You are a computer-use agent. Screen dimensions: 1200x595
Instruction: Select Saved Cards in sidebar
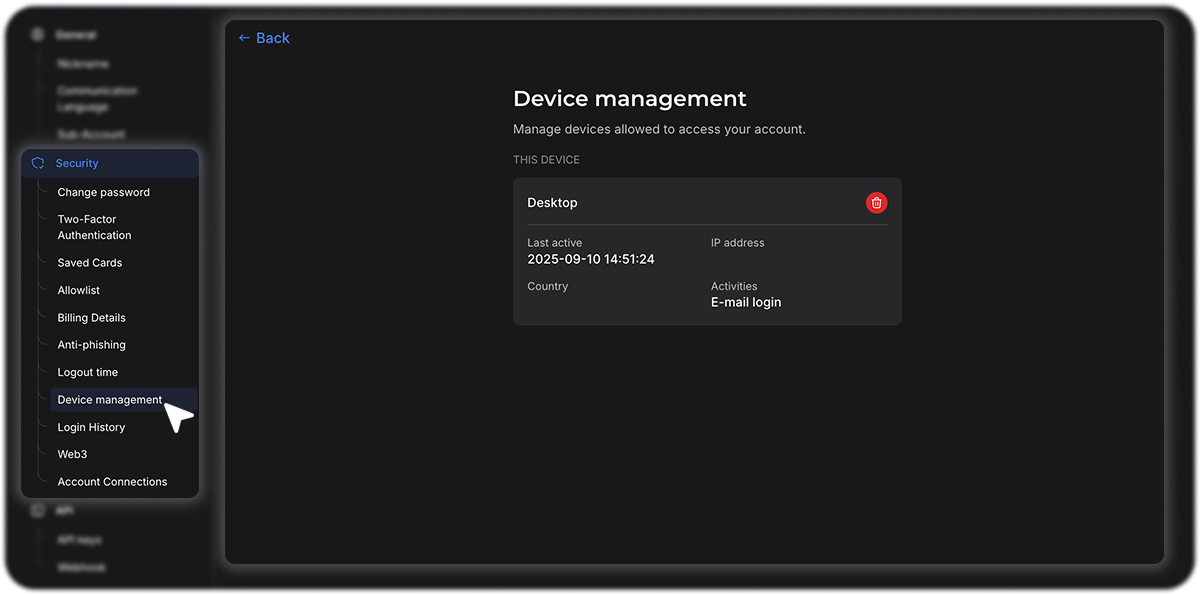tap(90, 263)
